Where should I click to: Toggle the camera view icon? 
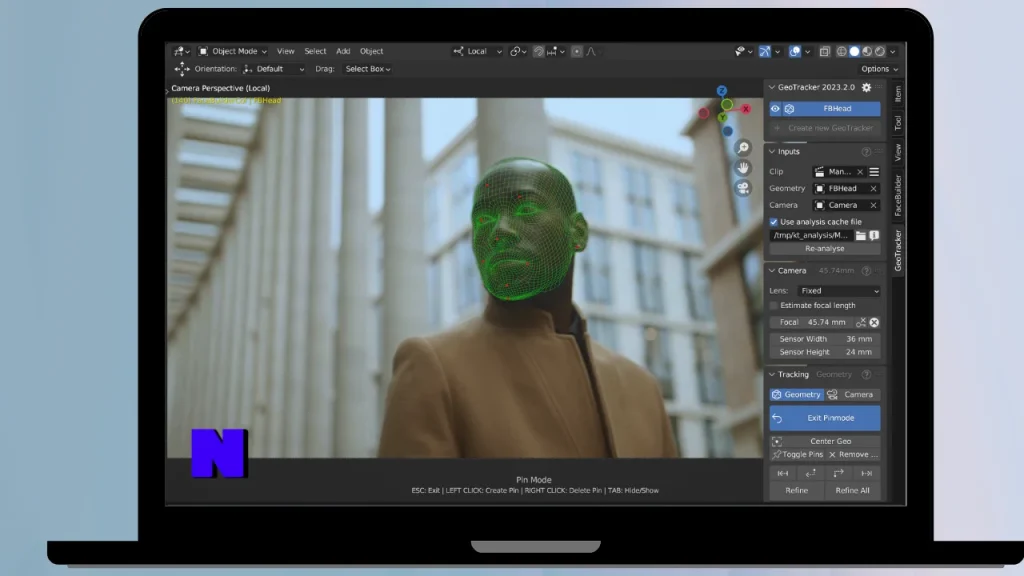(743, 188)
